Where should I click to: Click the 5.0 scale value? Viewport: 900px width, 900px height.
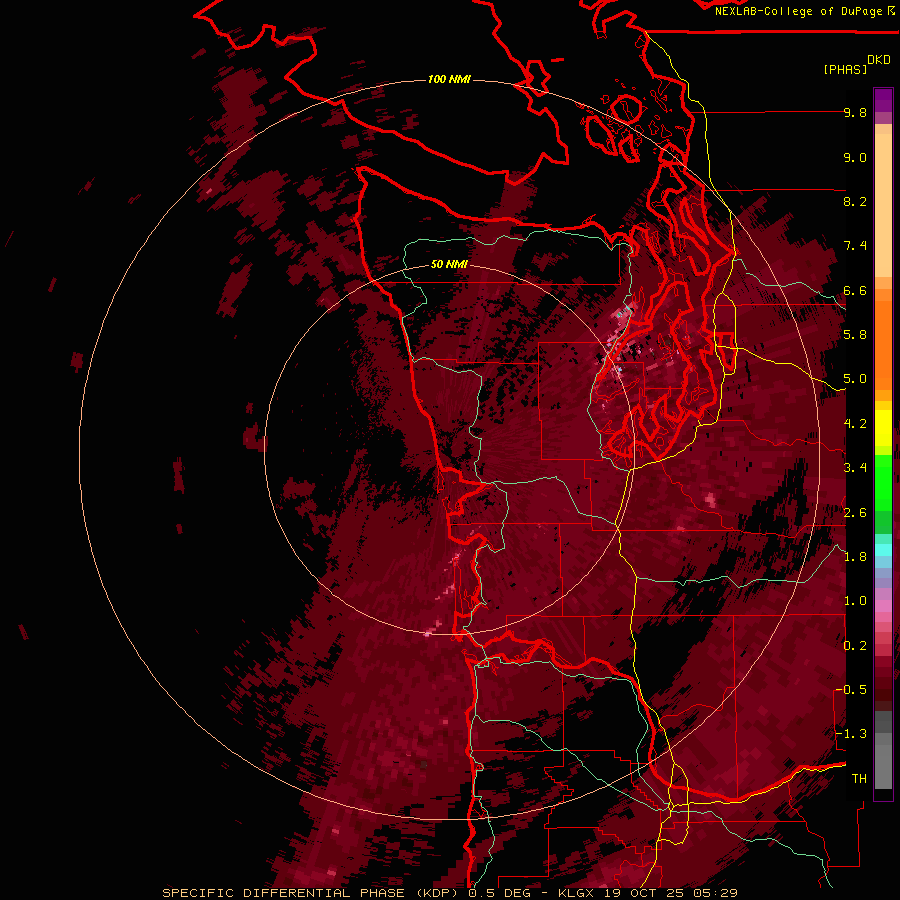(x=855, y=379)
